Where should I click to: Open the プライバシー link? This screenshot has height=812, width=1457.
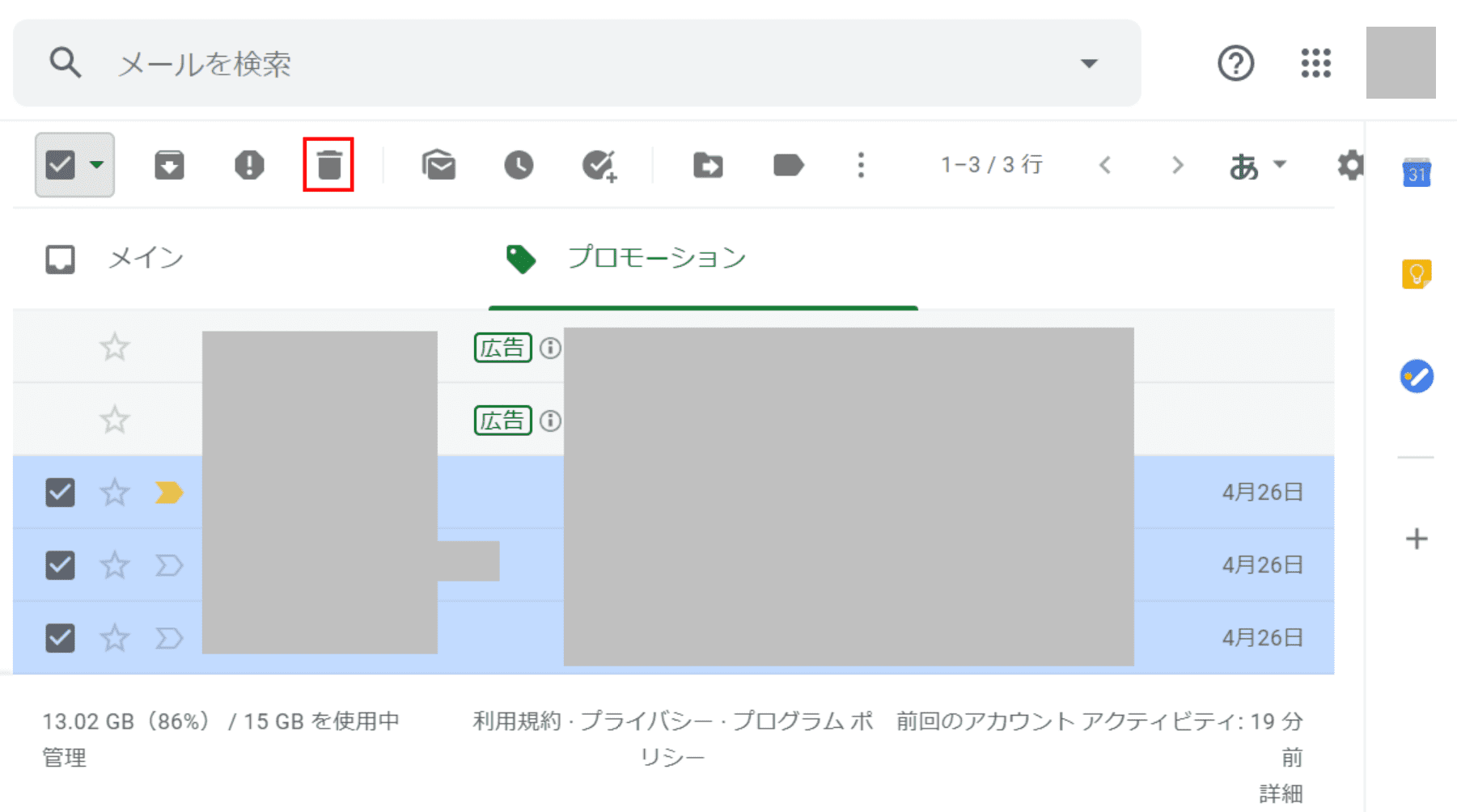646,721
